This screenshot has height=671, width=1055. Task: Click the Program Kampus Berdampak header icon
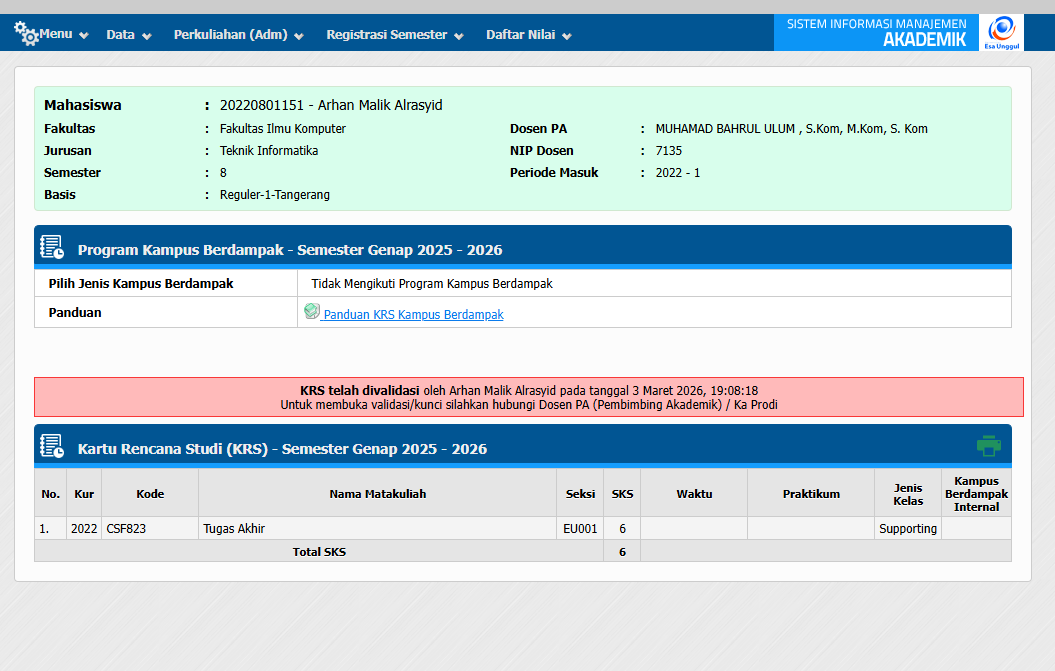tap(52, 248)
